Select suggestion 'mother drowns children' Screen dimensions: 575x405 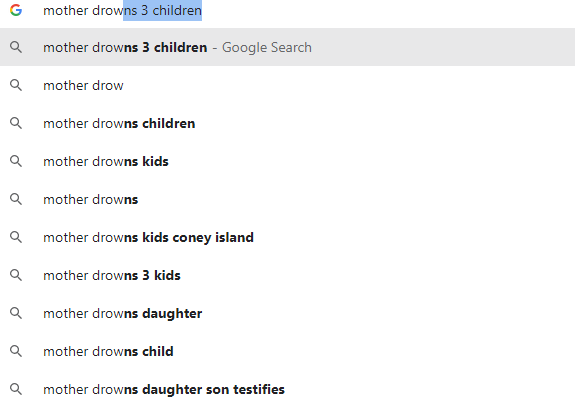(x=288, y=123)
